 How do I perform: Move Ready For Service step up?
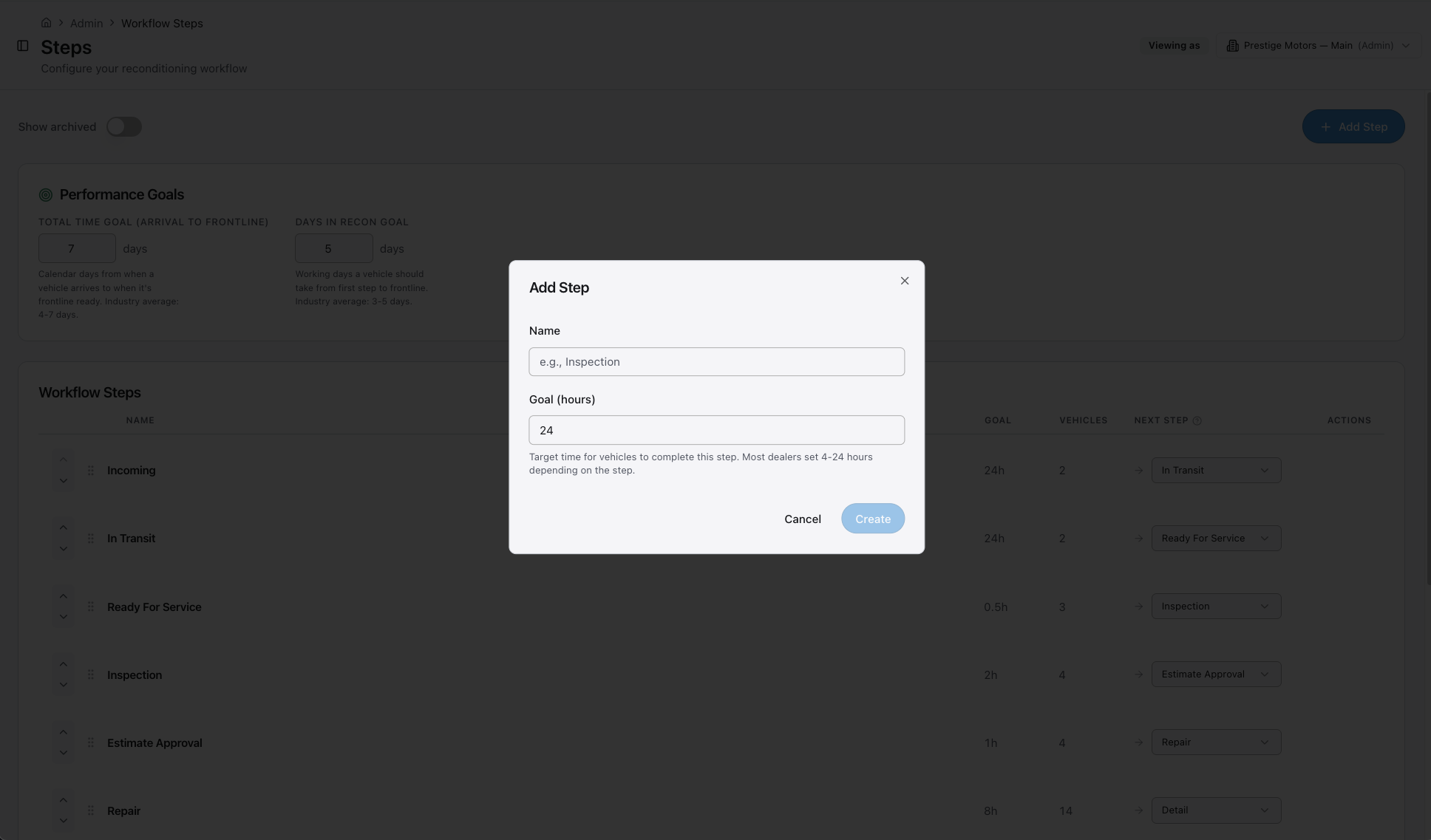[64, 596]
